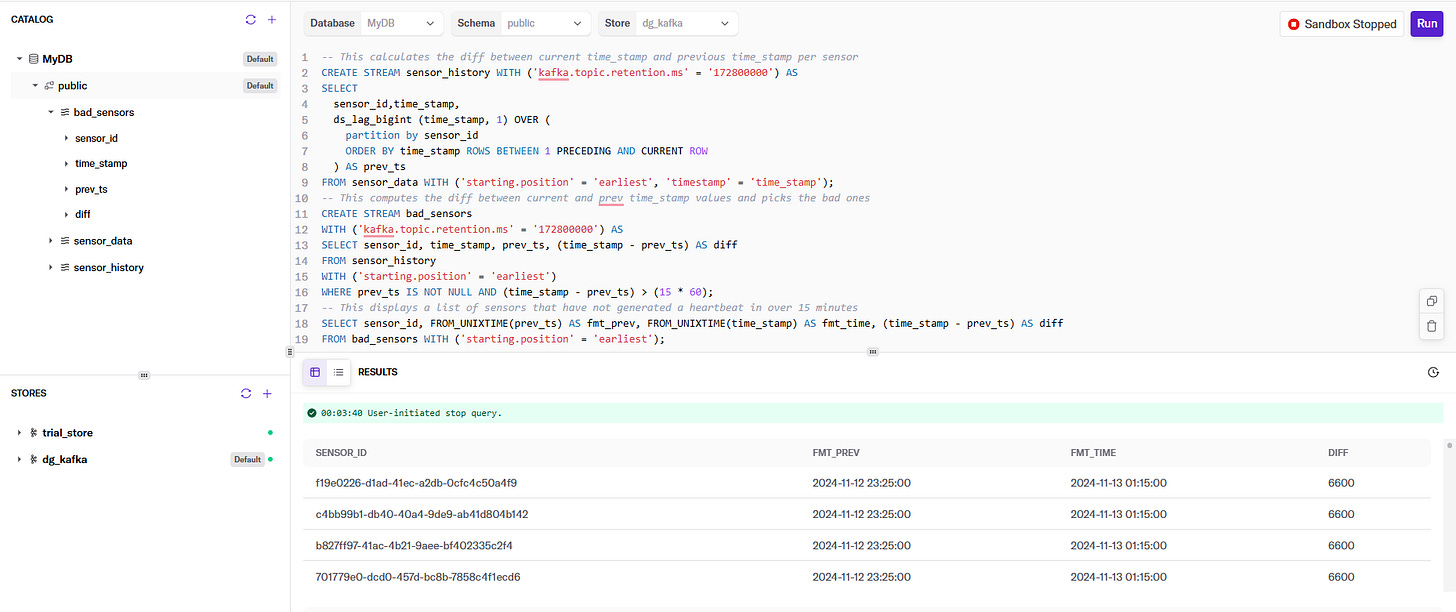The image size is (1456, 612).
Task: Refresh the Catalog panel
Action: point(251,19)
